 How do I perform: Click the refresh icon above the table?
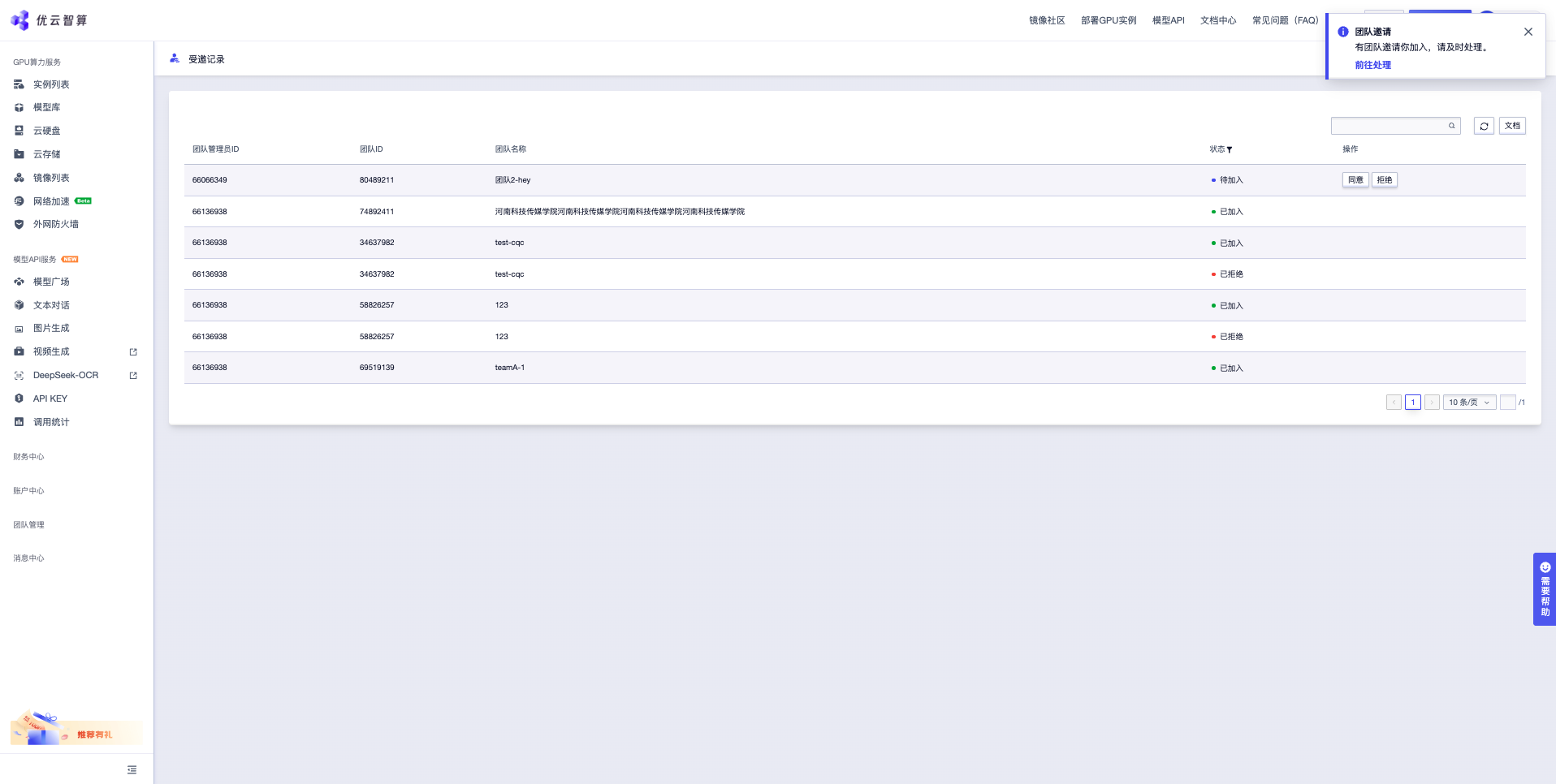(x=1484, y=126)
